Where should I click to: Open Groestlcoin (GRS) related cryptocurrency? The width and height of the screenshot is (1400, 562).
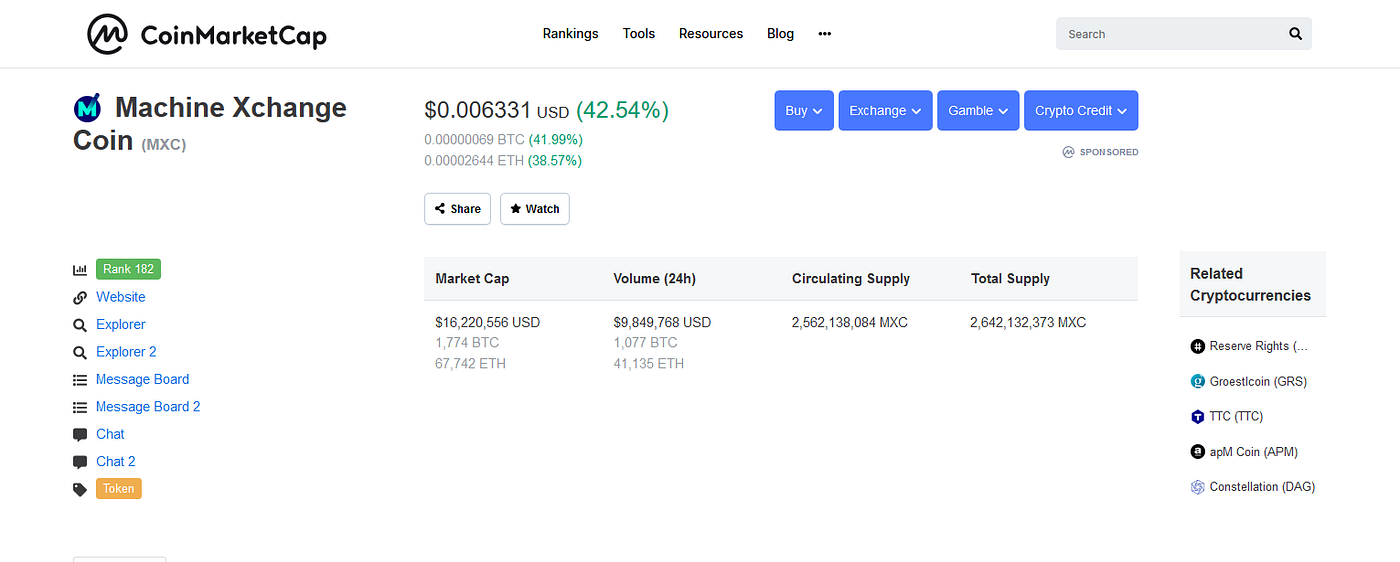click(1258, 381)
